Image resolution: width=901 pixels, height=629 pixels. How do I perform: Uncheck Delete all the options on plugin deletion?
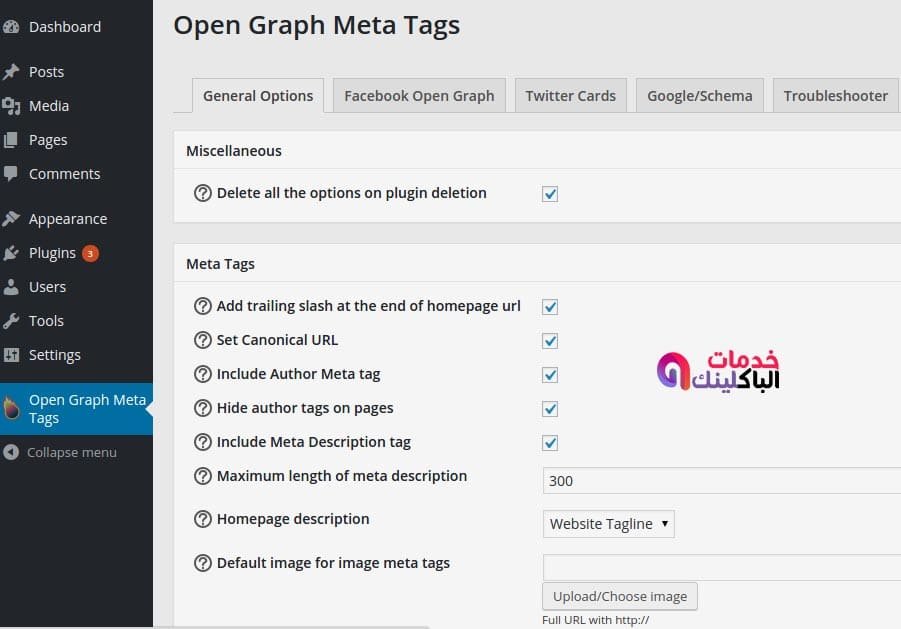pos(549,194)
